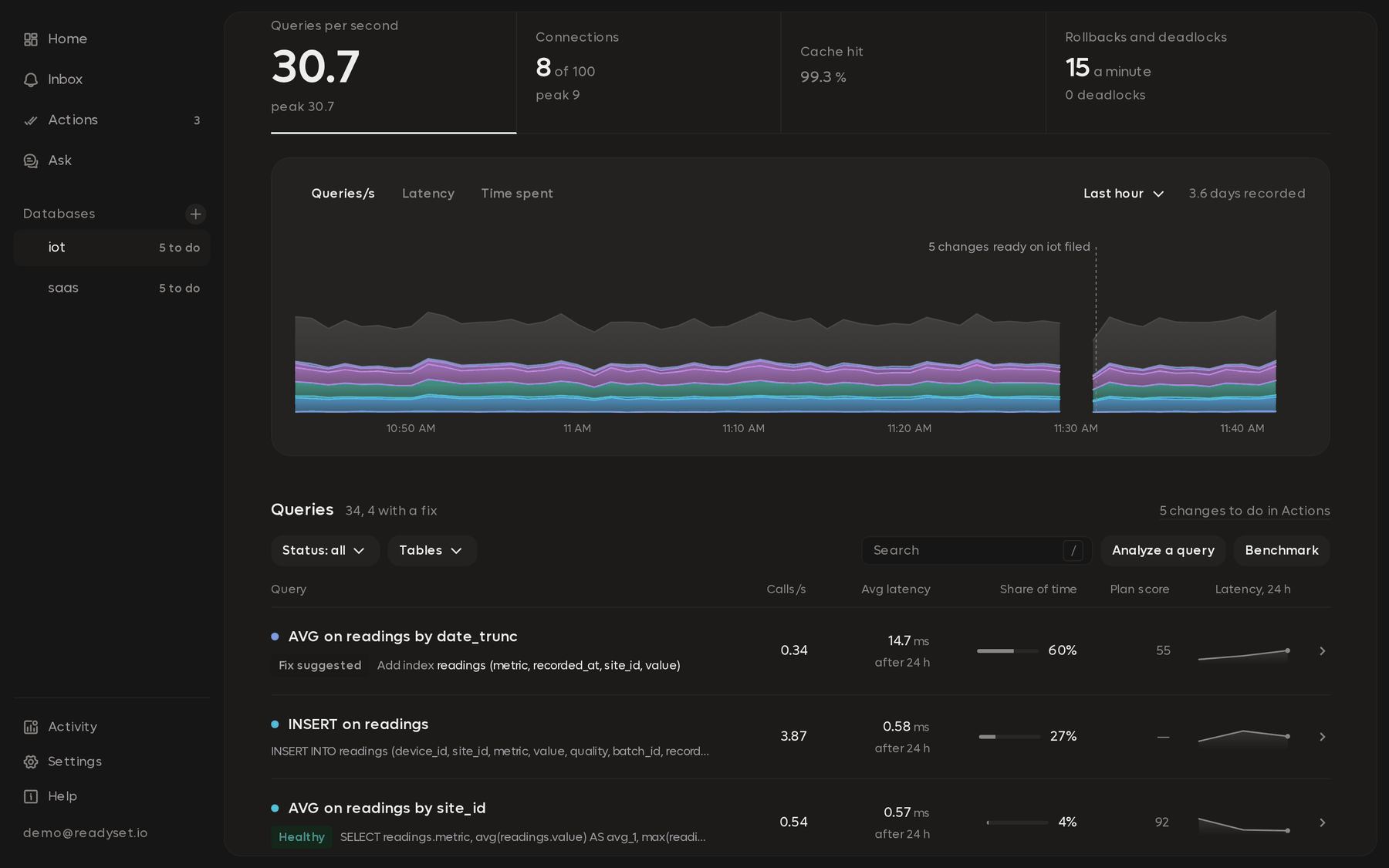Click the slash shortcut icon in Search
The image size is (1389, 868).
1073,550
